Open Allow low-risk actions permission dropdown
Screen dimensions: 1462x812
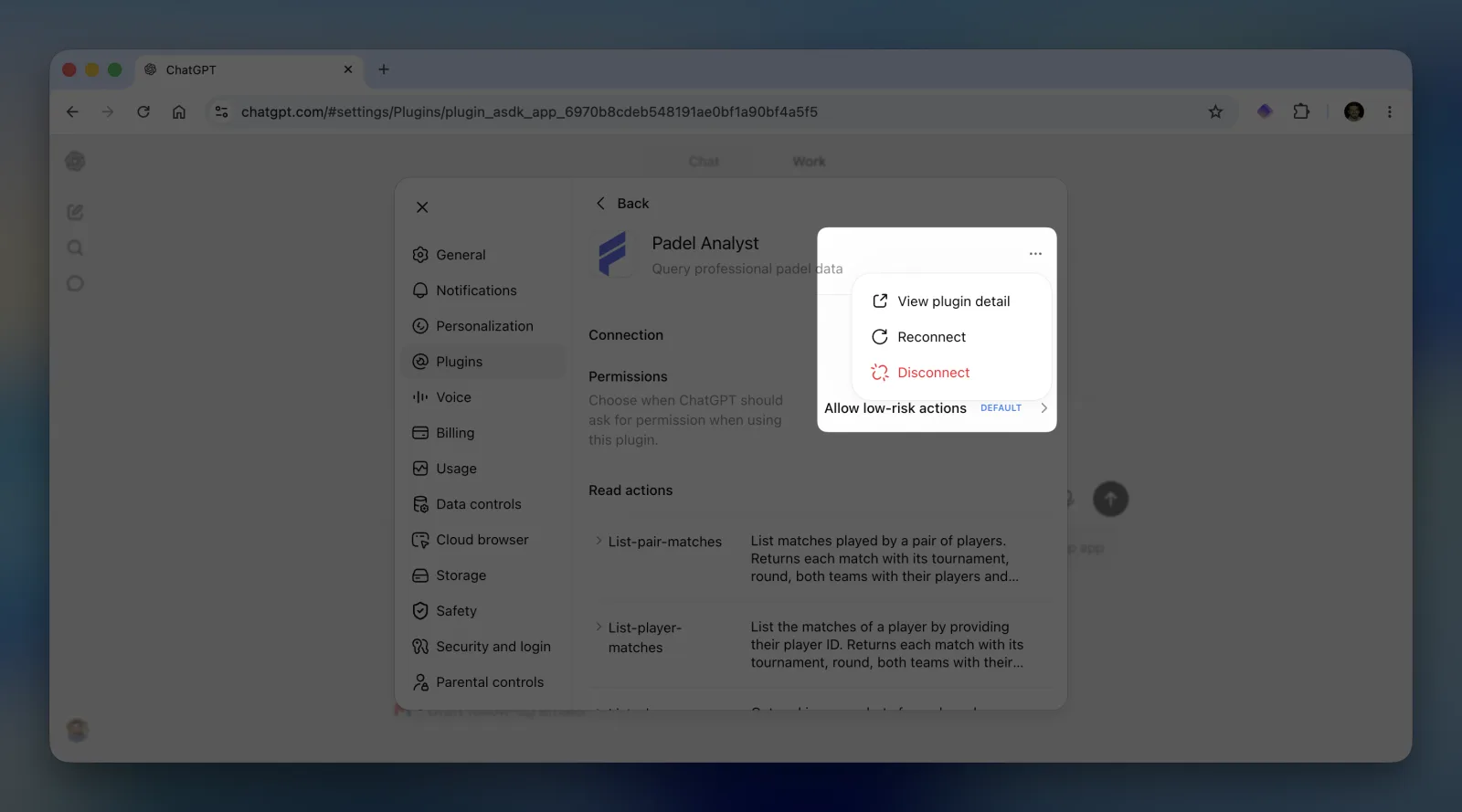tap(936, 408)
